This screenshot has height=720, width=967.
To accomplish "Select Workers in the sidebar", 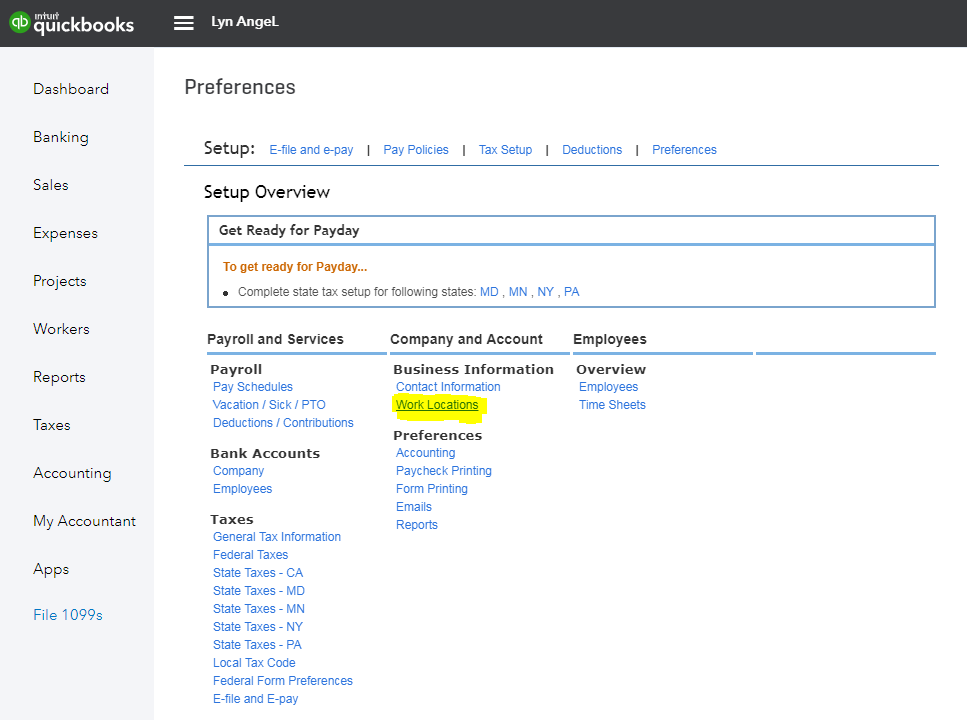I will (x=60, y=328).
